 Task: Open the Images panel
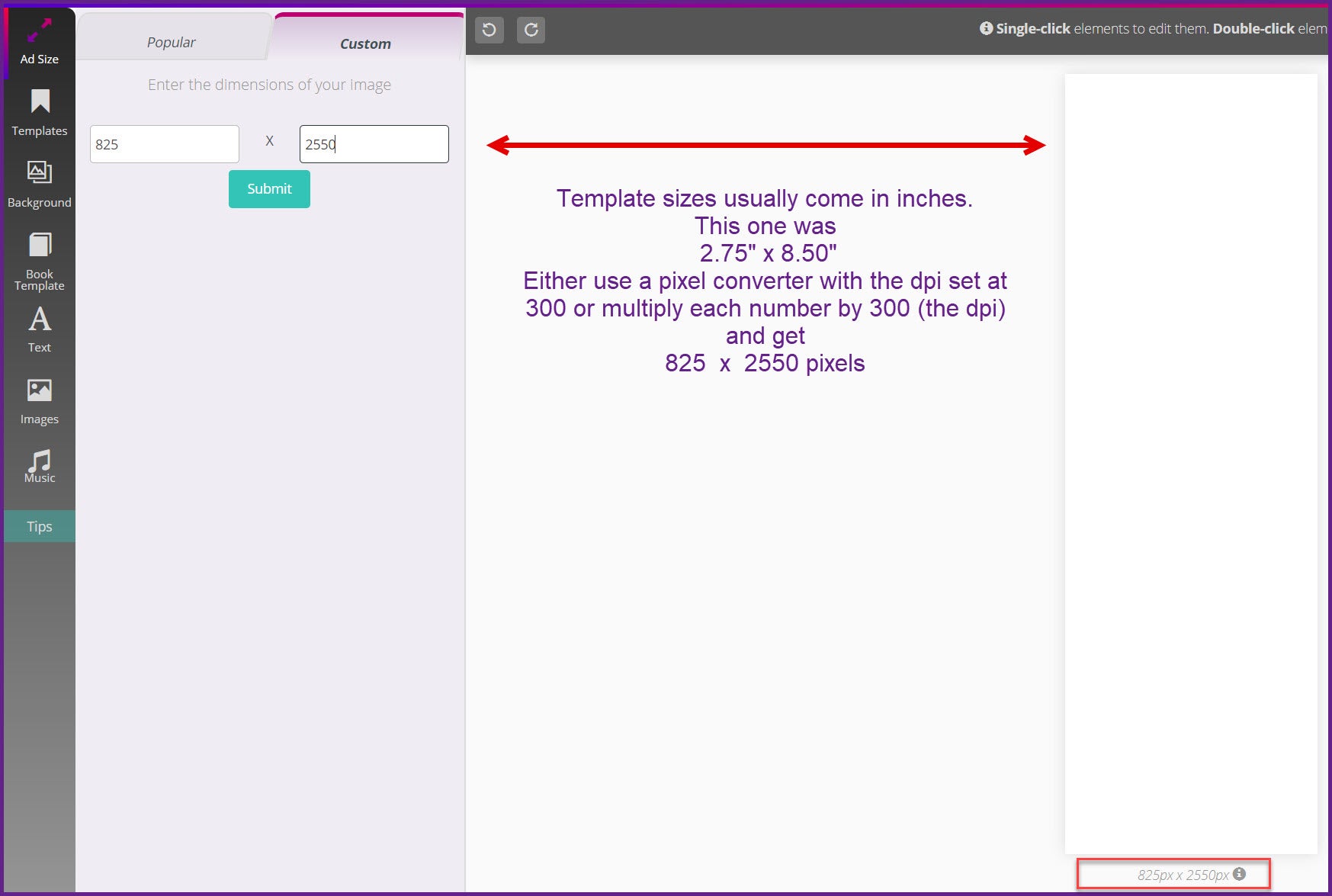point(40,401)
